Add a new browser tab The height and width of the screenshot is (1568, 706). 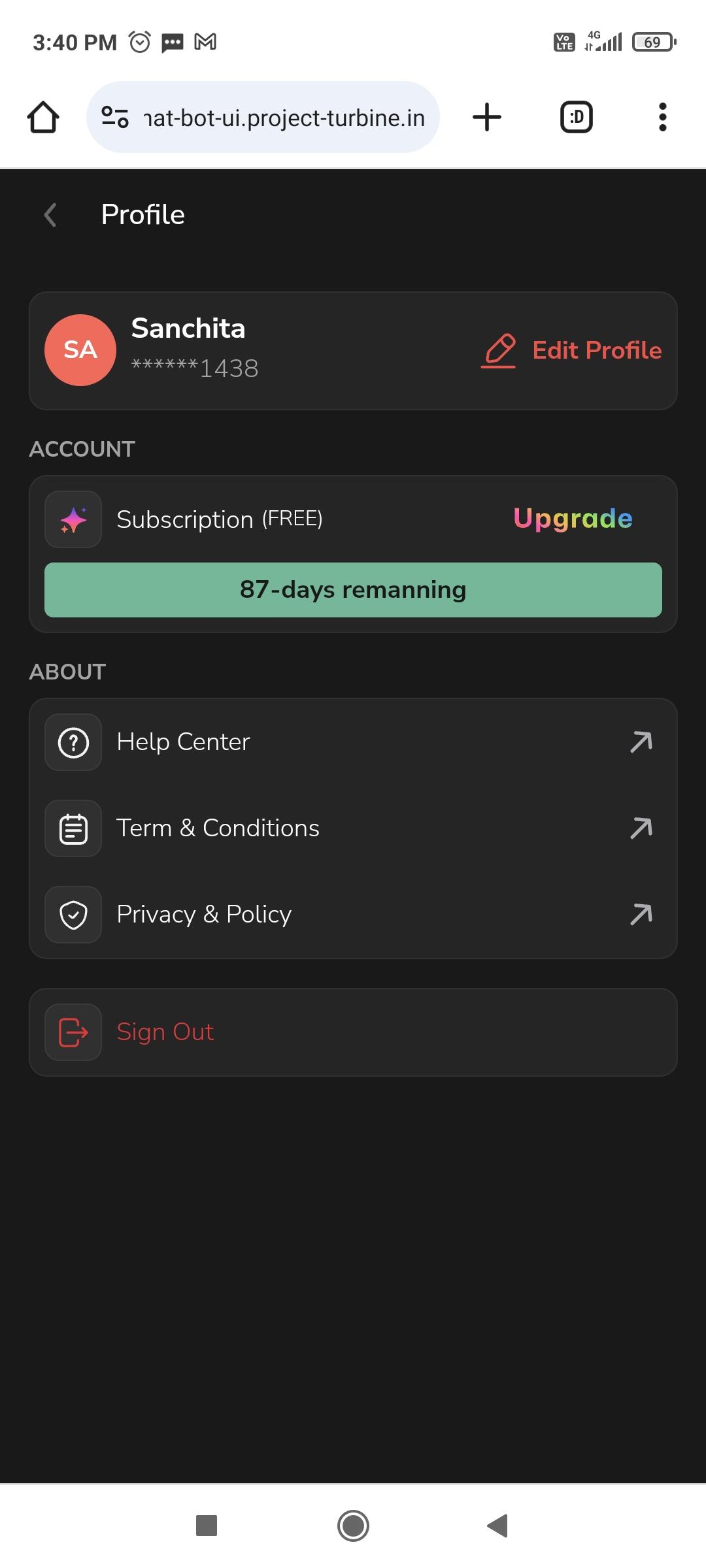pyautogui.click(x=487, y=118)
